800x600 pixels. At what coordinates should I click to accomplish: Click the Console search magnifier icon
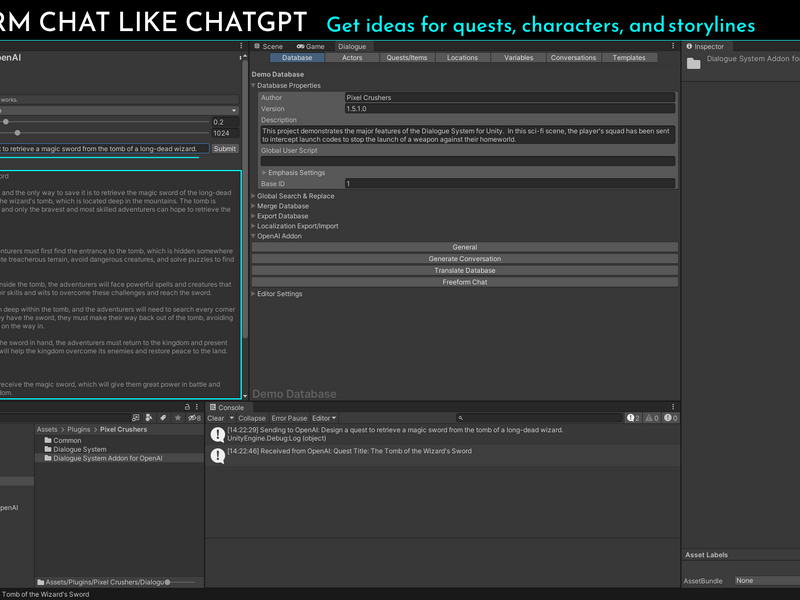point(460,418)
